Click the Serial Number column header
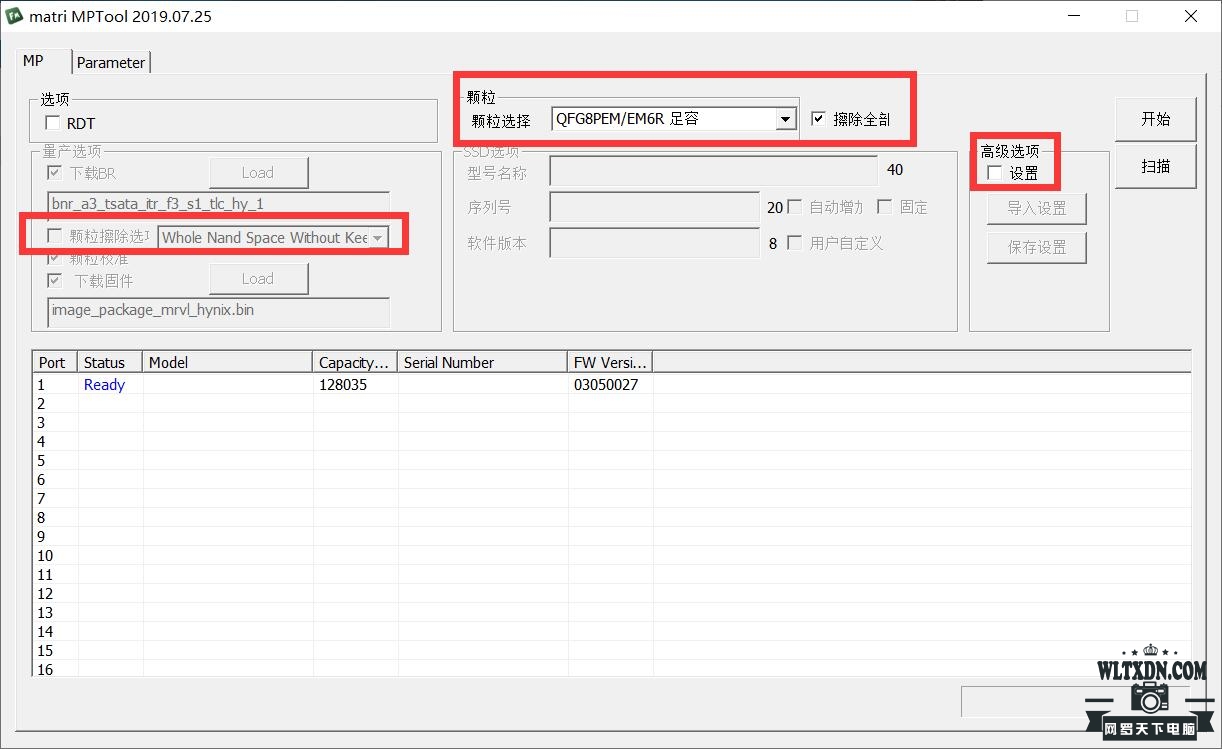The image size is (1222, 749). [484, 363]
